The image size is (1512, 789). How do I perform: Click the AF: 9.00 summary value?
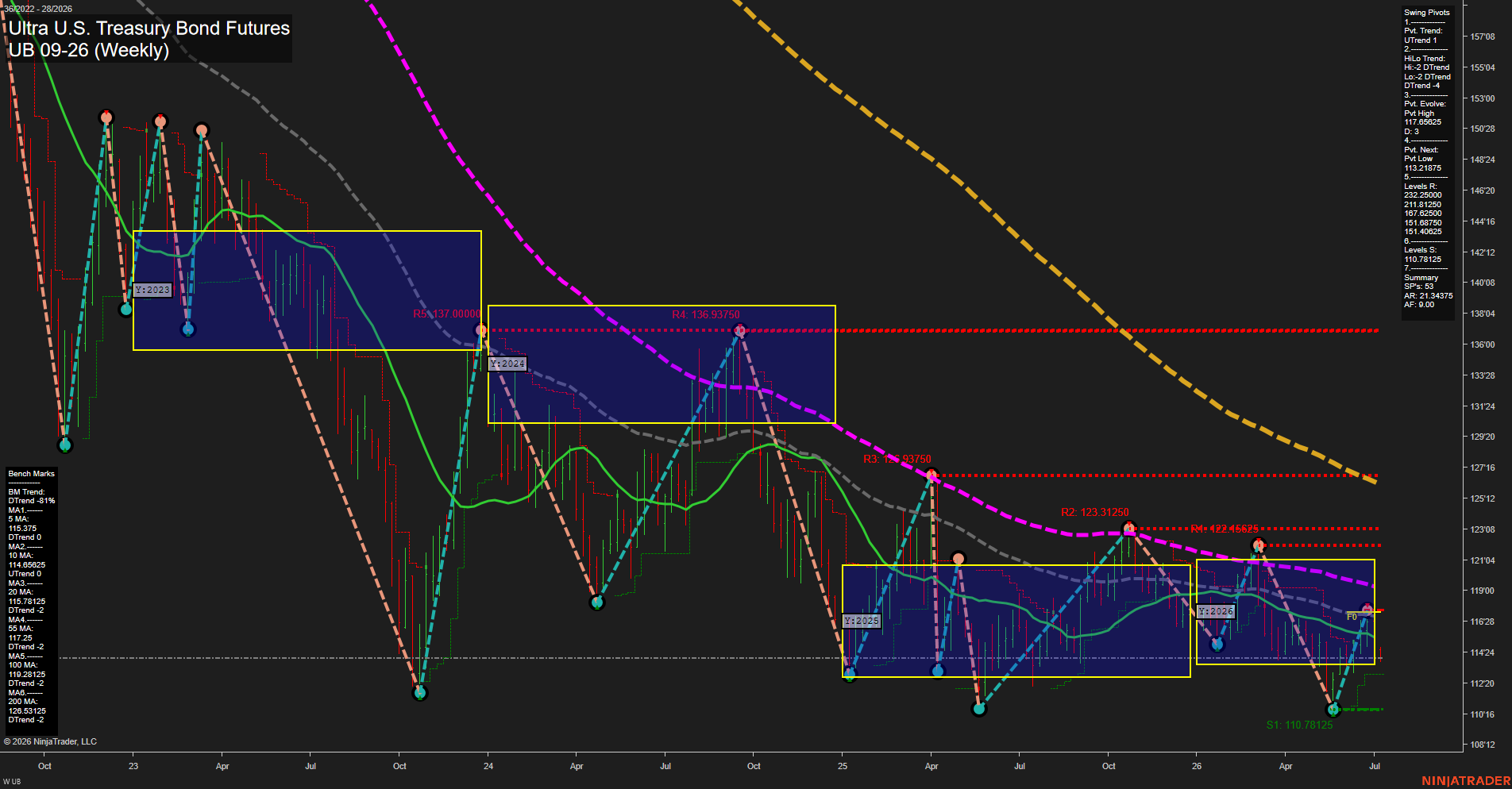coord(1419,305)
